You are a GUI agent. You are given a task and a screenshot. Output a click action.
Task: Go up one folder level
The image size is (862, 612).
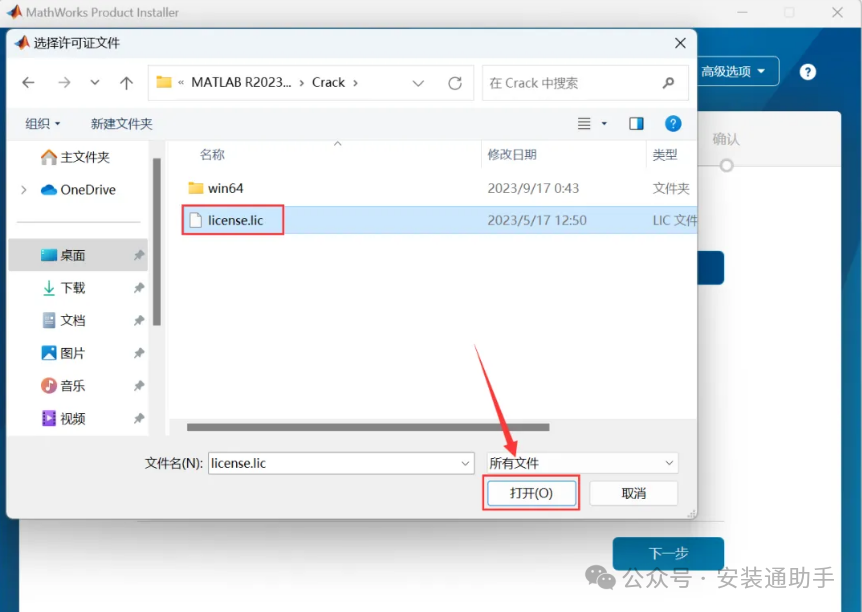pyautogui.click(x=126, y=83)
